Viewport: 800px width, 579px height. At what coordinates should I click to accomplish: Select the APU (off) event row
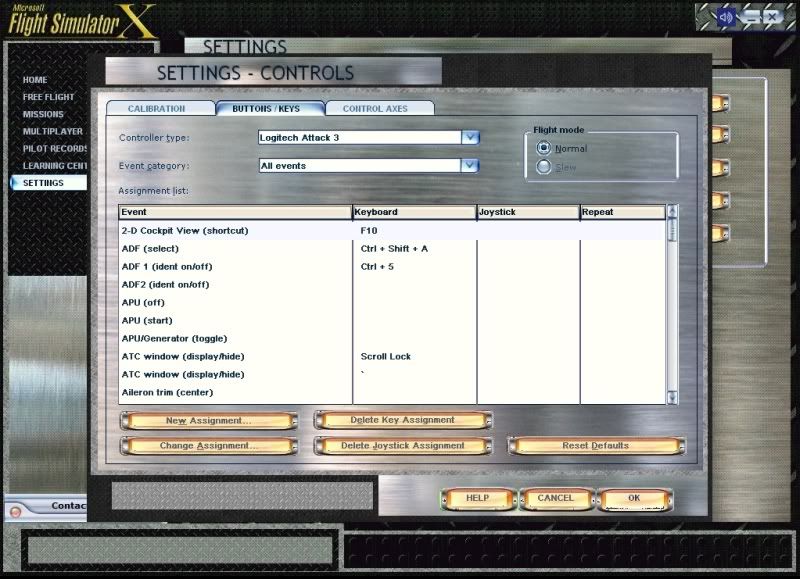392,303
